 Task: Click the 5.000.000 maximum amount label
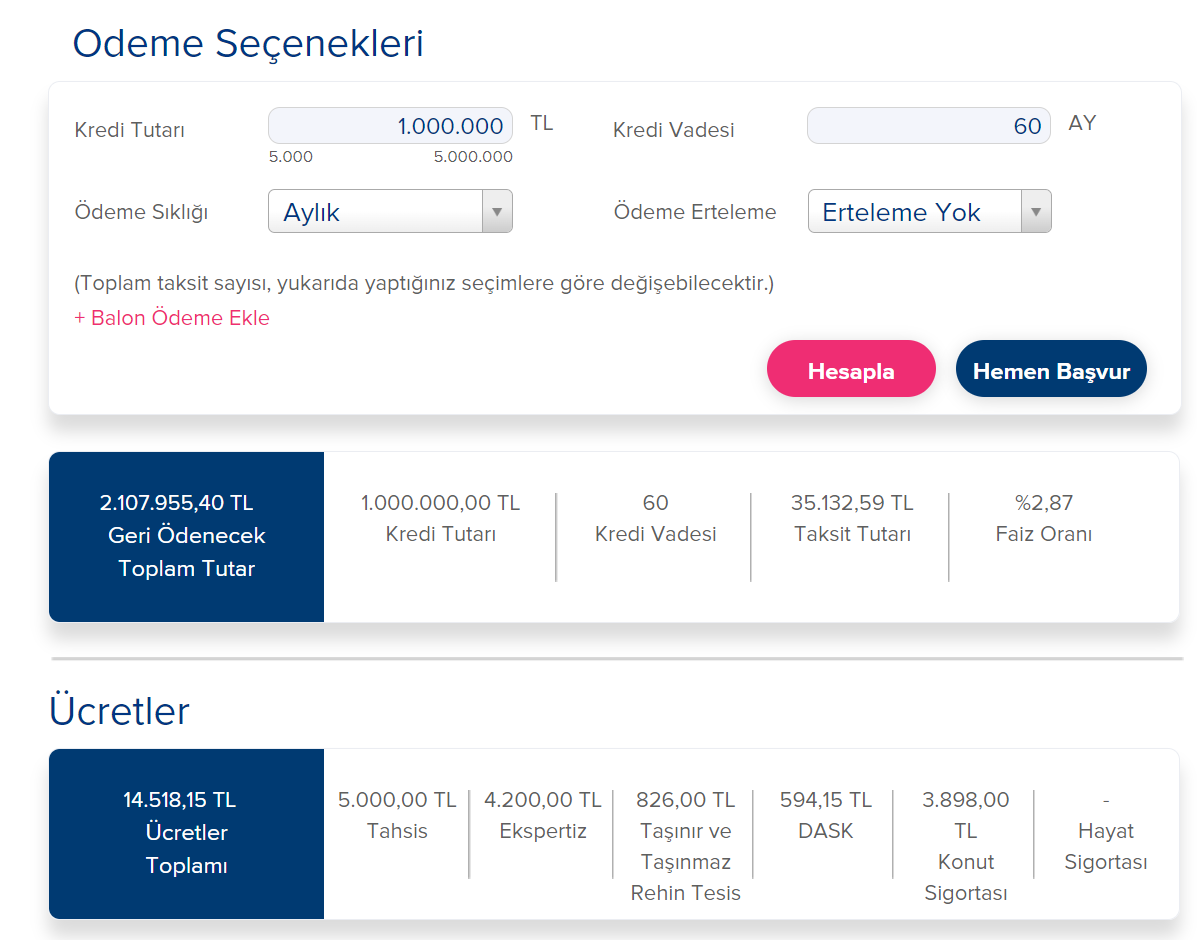coord(473,157)
